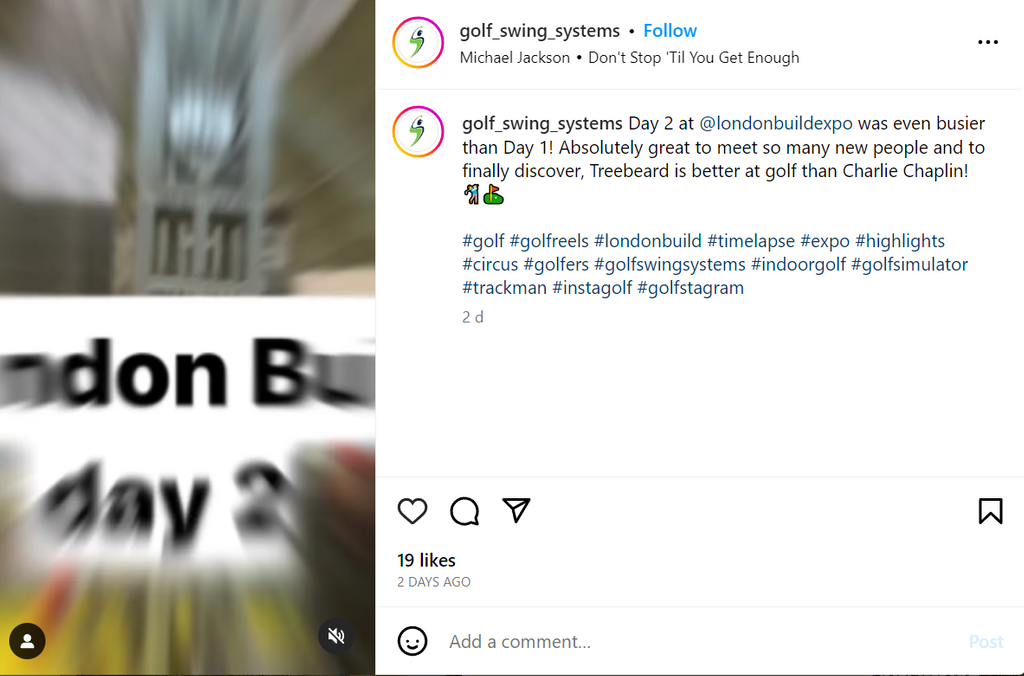Open comments via speech bubble icon
The image size is (1024, 676).
click(x=464, y=511)
